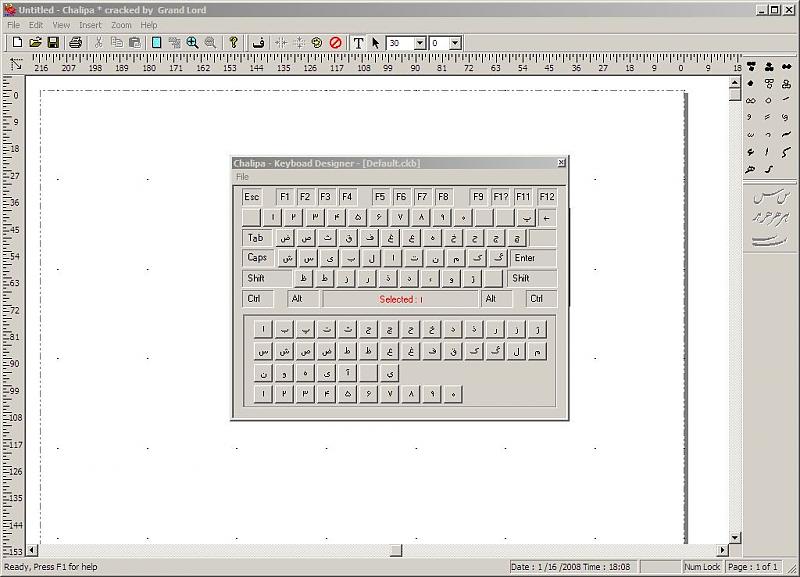Close the Keyboard Designer dialog
800x577 pixels.
[x=561, y=162]
